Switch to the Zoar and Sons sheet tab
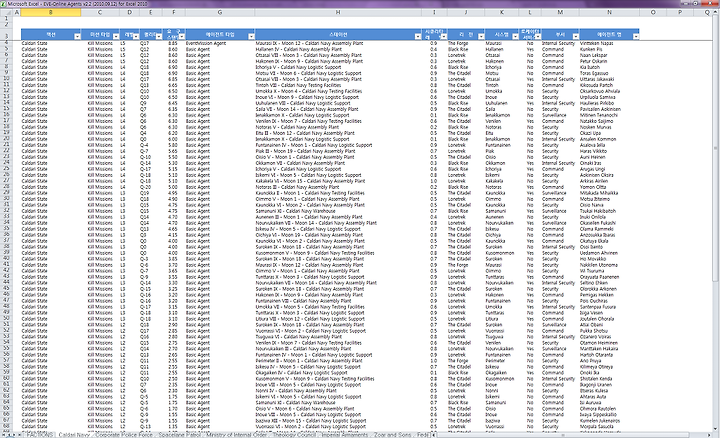 [x=393, y=434]
